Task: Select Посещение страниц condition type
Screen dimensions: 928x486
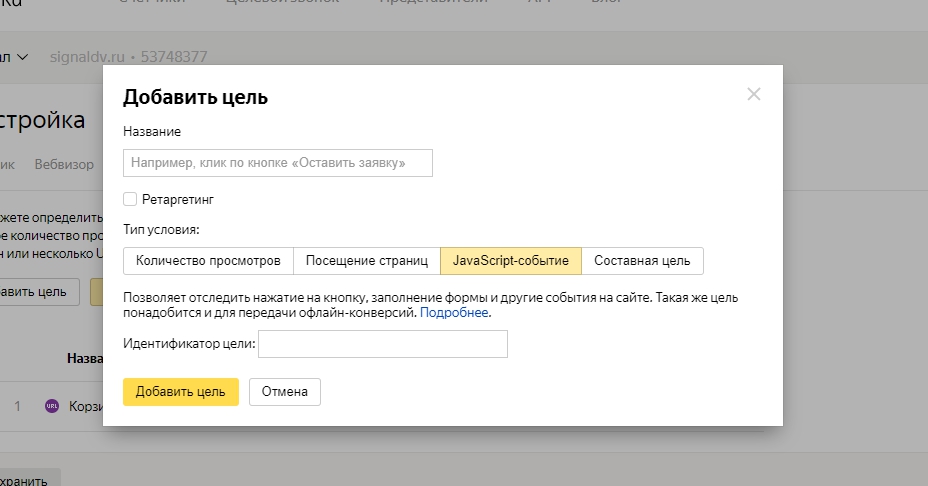Action: pyautogui.click(x=366, y=261)
